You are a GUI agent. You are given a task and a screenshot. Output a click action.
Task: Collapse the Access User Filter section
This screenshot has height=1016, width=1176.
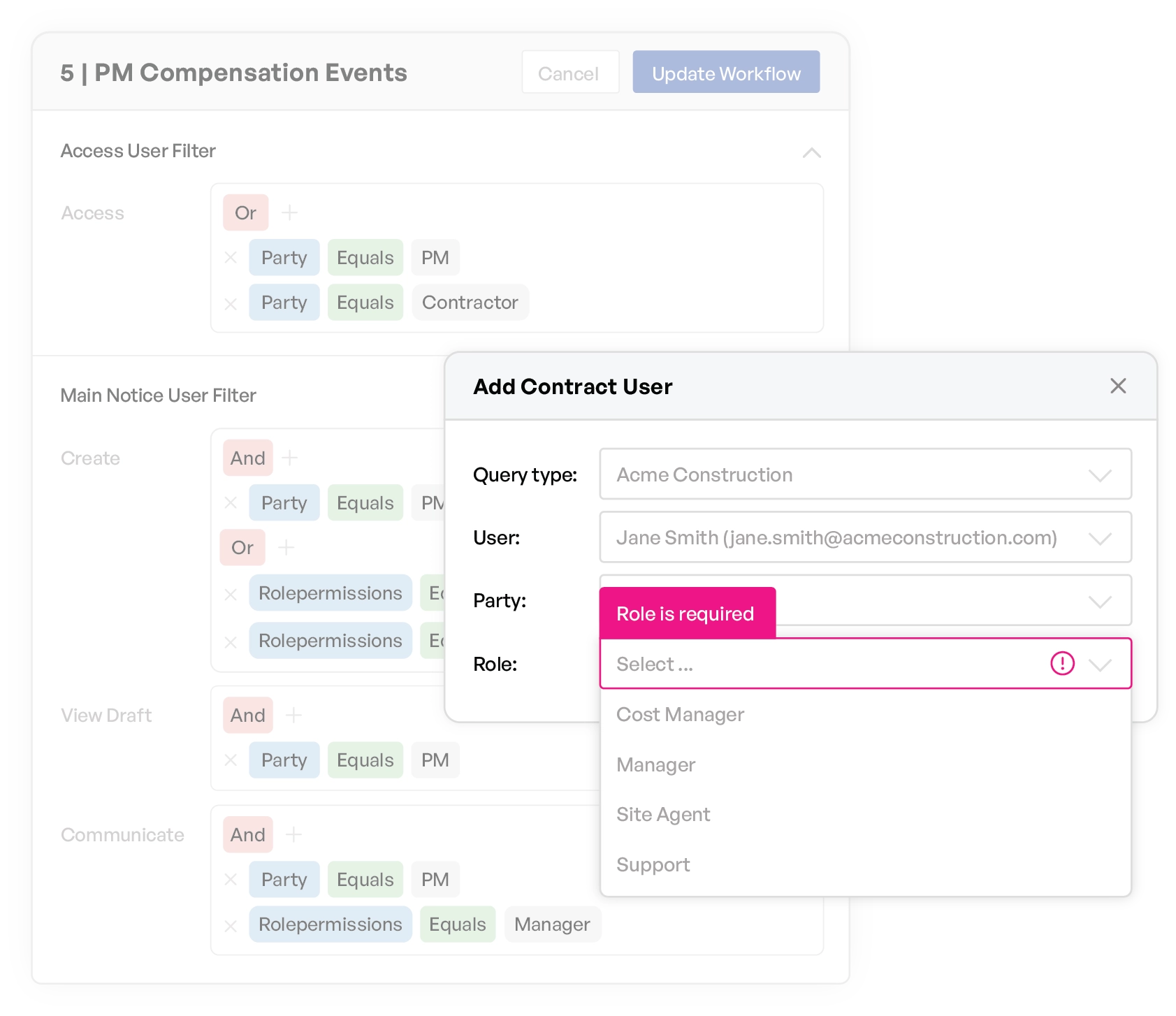[811, 152]
